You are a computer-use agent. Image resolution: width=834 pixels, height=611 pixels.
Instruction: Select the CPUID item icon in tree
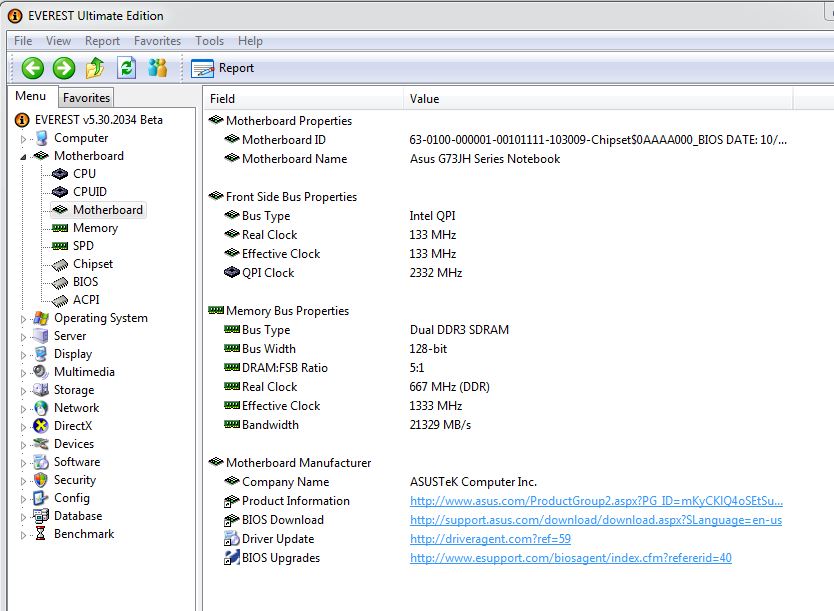point(60,192)
